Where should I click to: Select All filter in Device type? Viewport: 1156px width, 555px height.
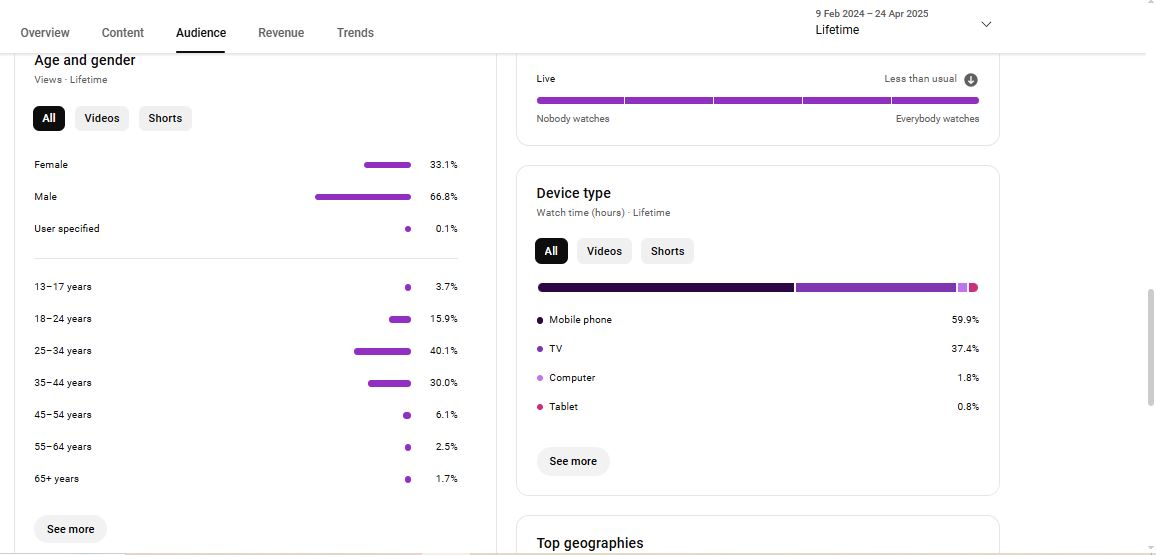click(551, 251)
